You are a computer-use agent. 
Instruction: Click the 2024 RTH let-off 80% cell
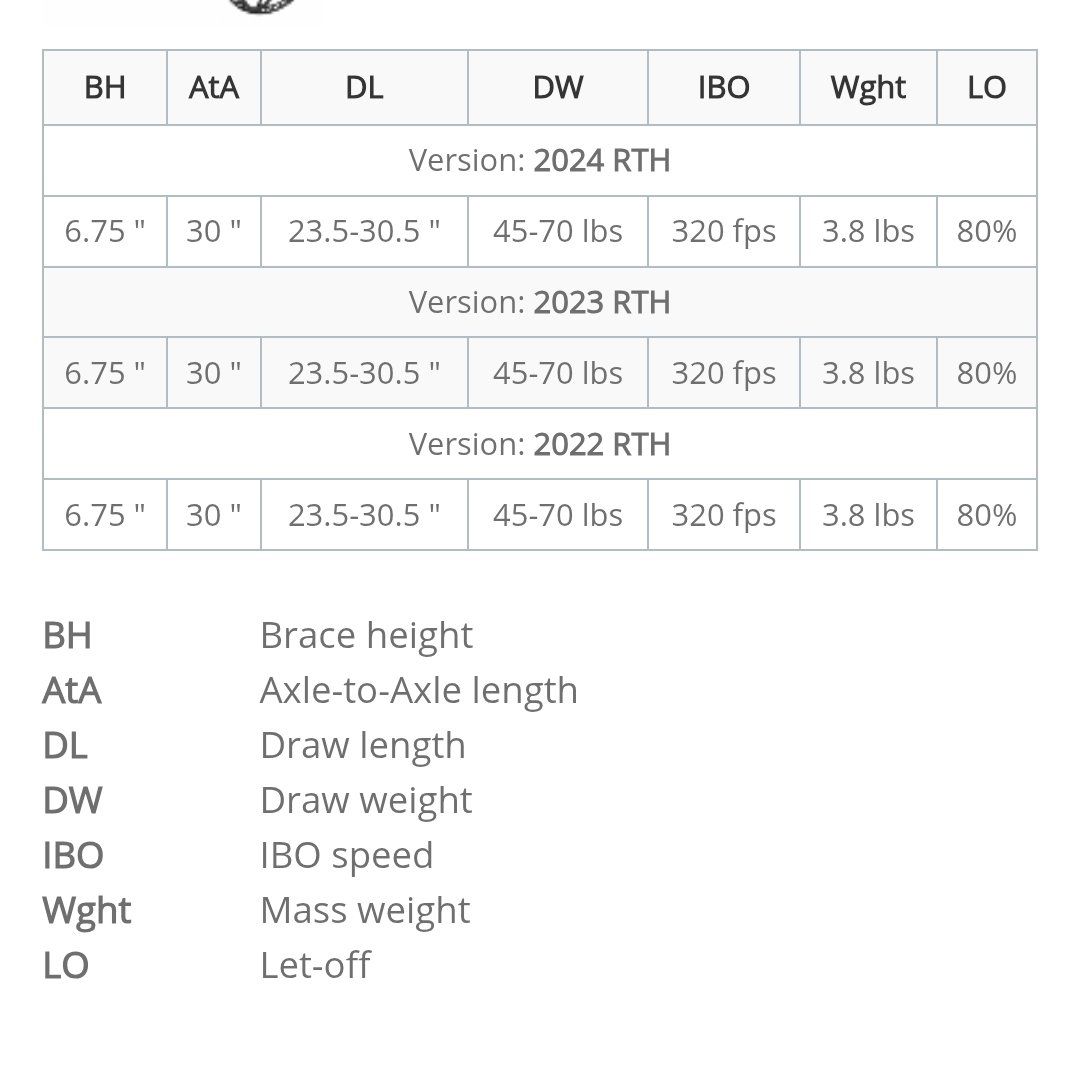click(987, 231)
